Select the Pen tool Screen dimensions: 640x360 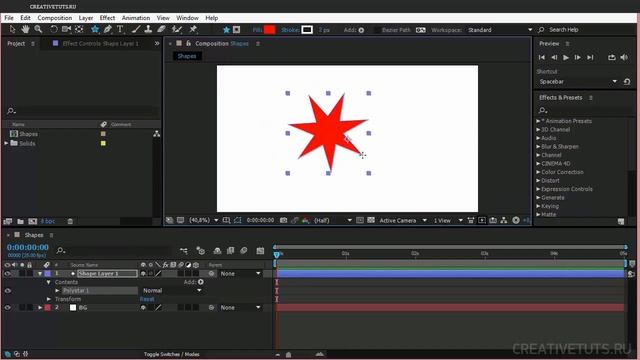pos(108,29)
